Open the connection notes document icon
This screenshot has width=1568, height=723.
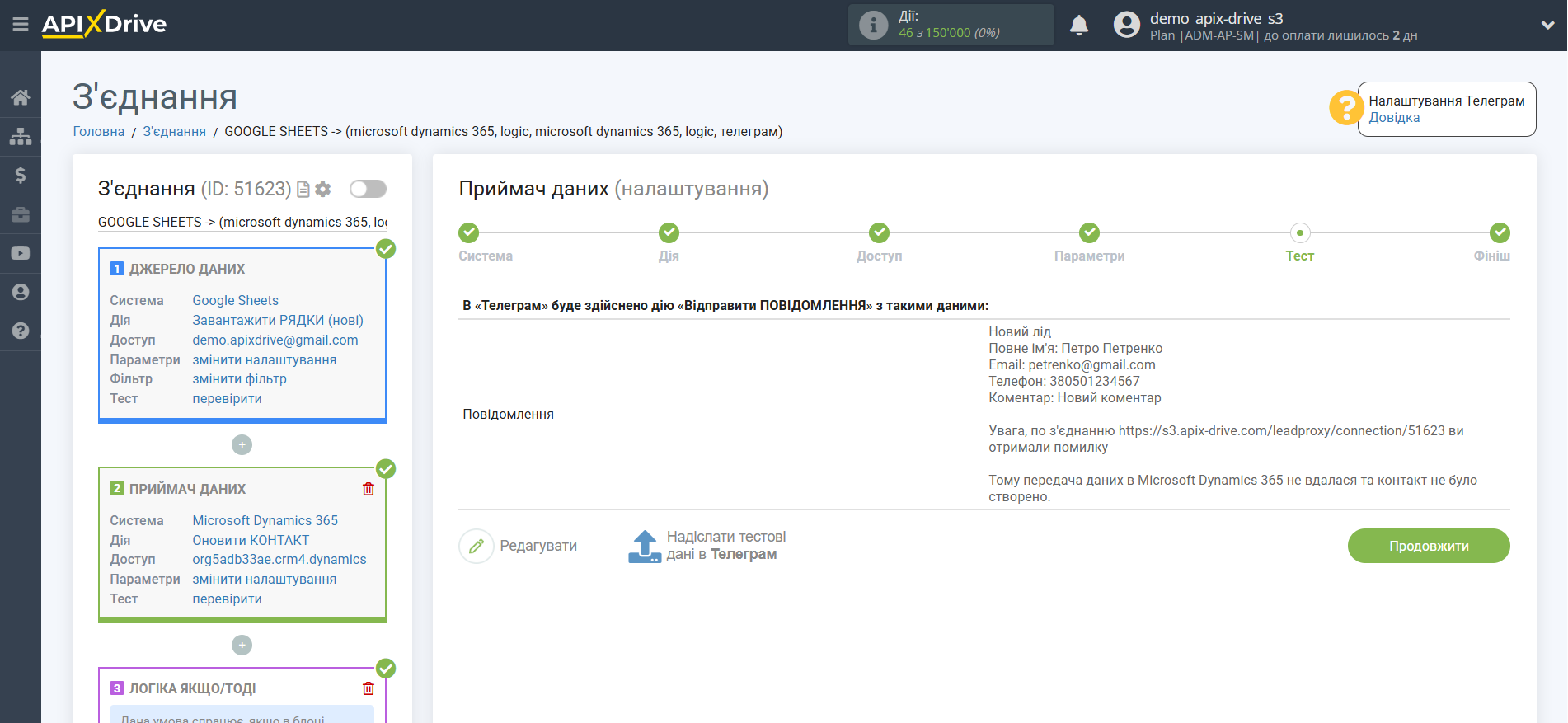pos(303,190)
